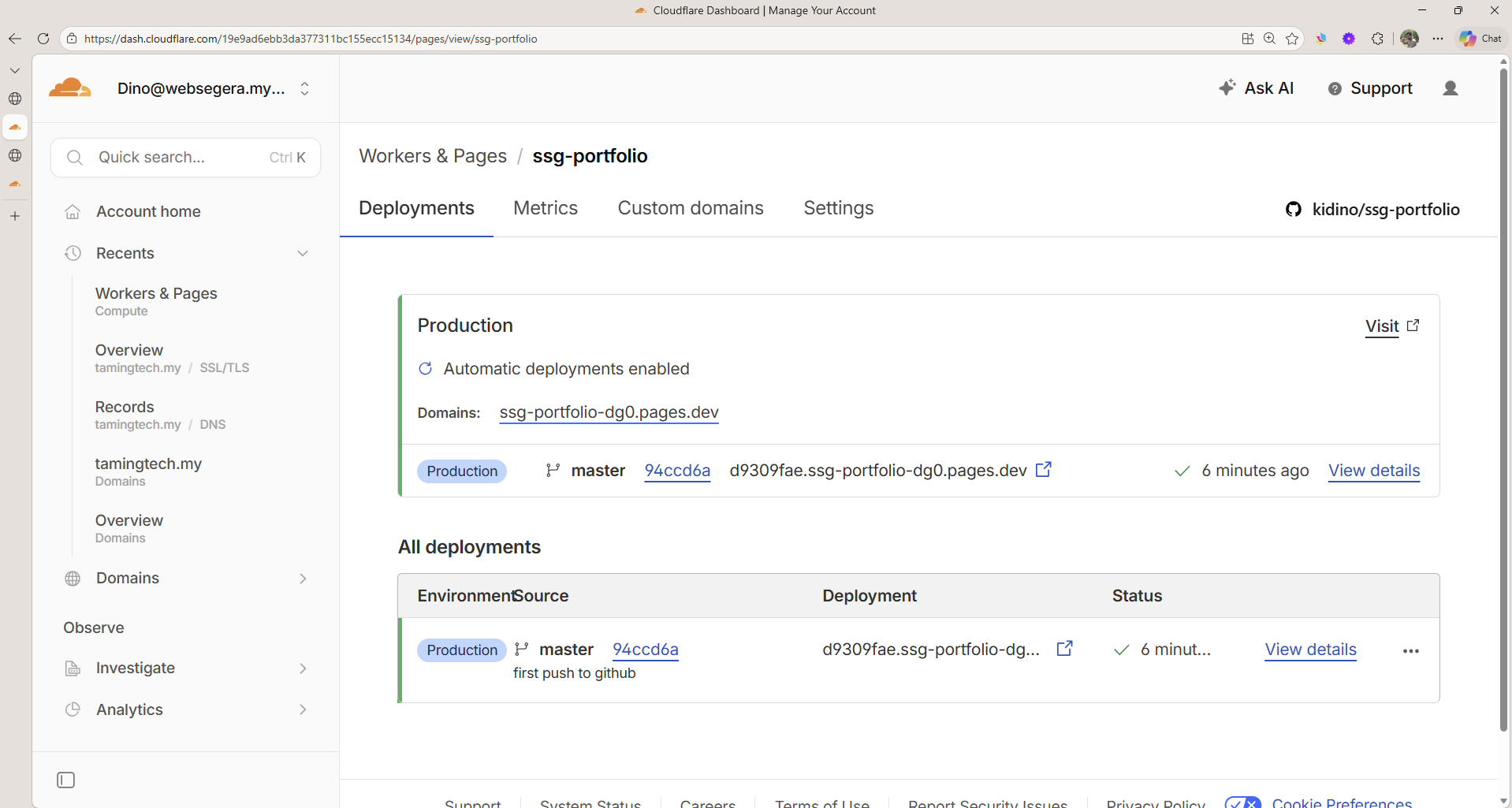
Task: Click the automatic deployments refresh icon
Action: click(426, 369)
